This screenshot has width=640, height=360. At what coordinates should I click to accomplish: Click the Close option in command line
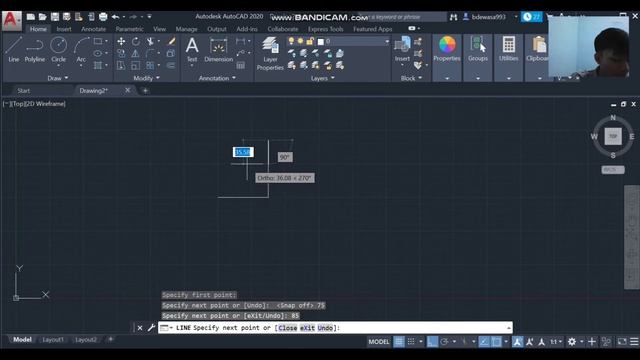click(x=288, y=328)
